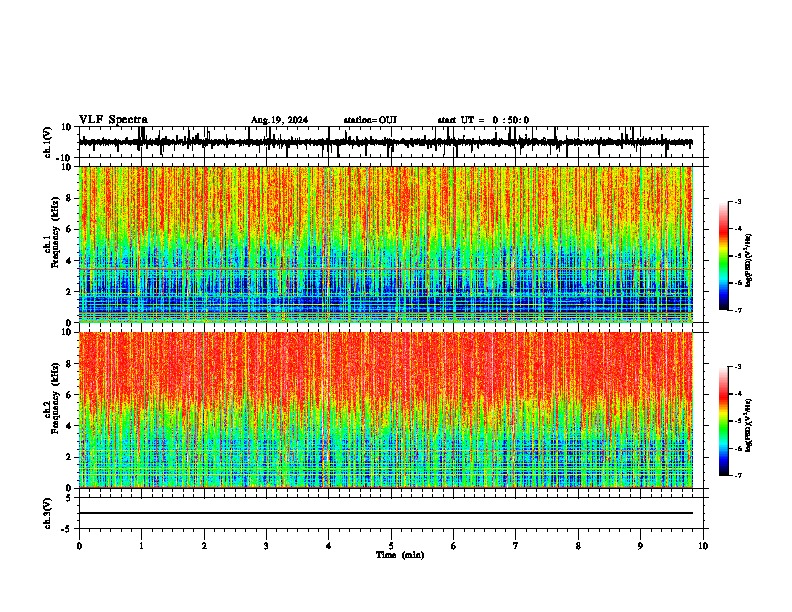The image size is (792, 612).
Task: Click the "ch.3(V)" axis label
Action: [48, 513]
